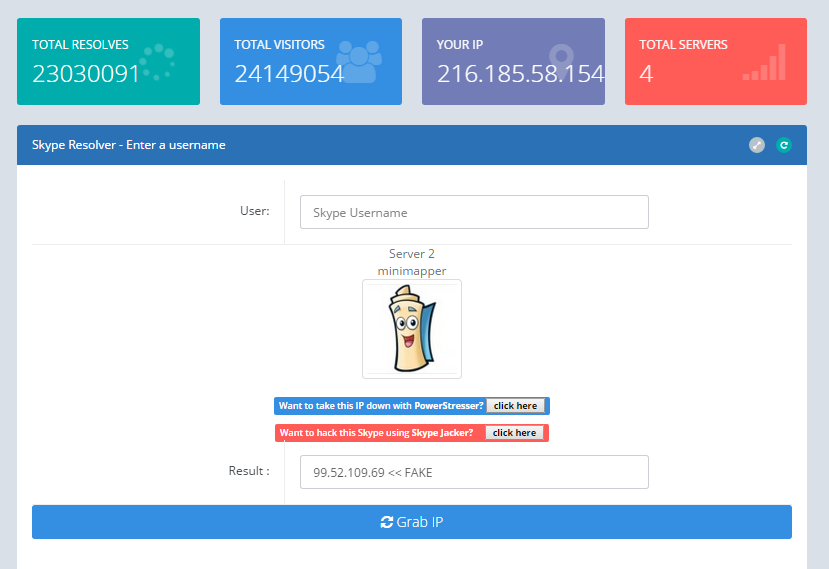This screenshot has height=569, width=829.
Task: Click the 'Server 2' label
Action: (412, 254)
